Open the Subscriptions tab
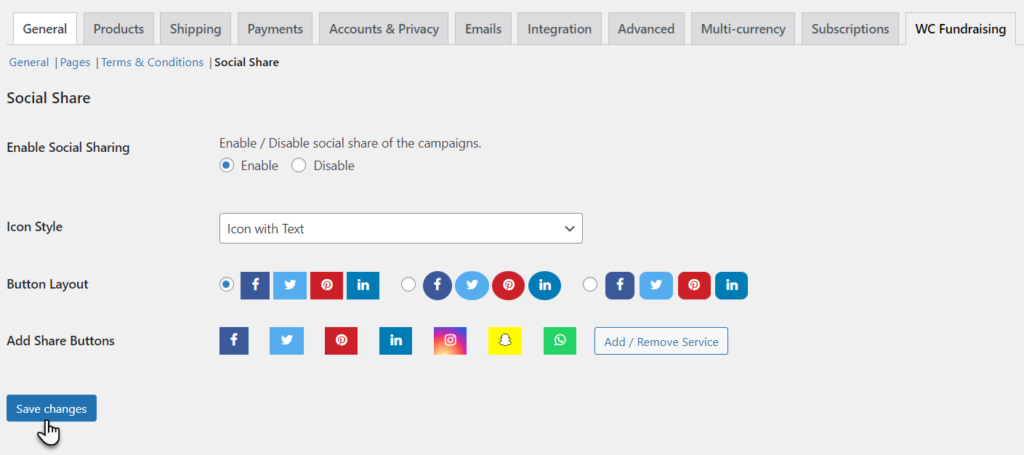 (x=850, y=29)
